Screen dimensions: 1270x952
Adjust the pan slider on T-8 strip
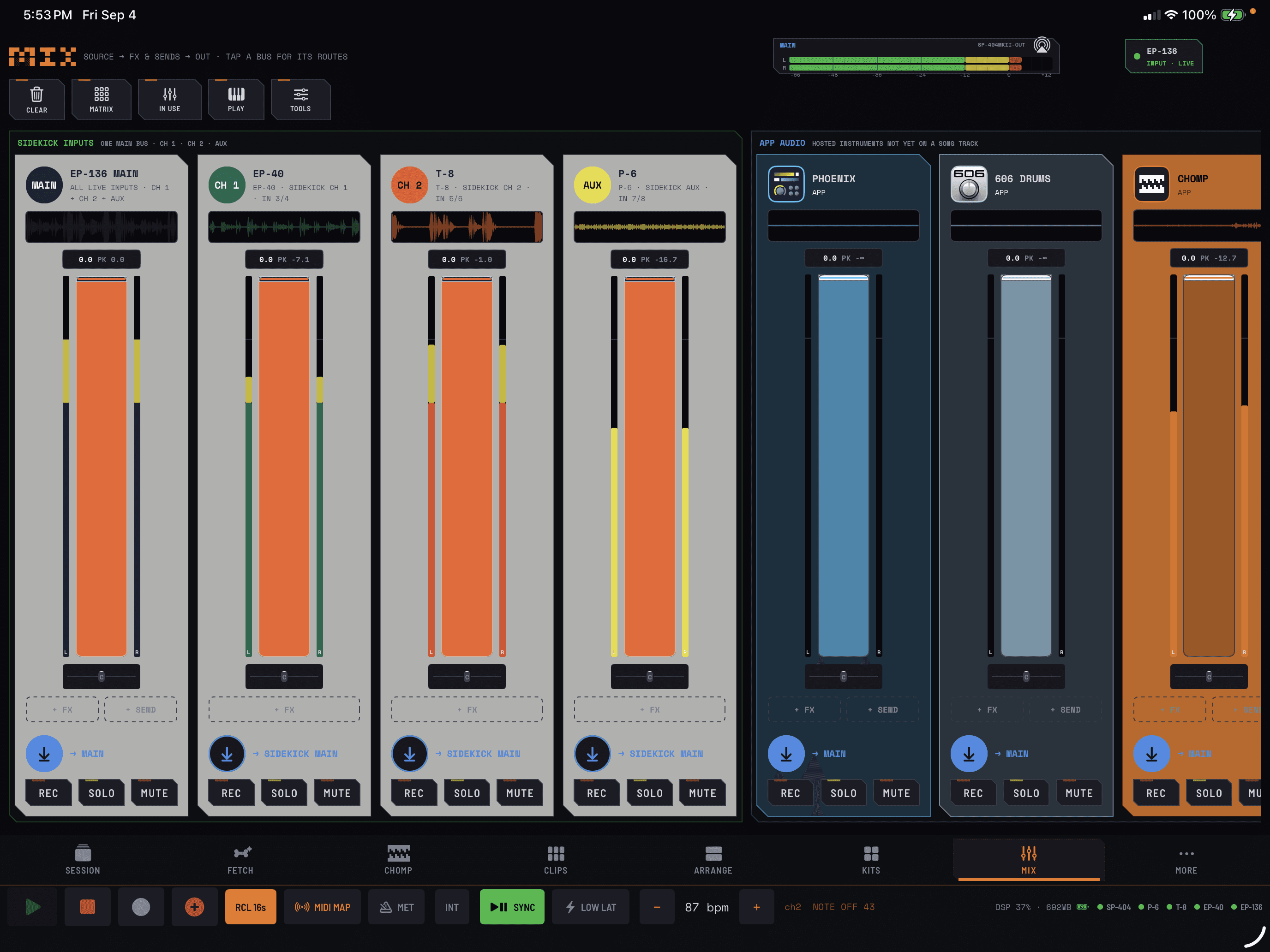pyautogui.click(x=467, y=677)
